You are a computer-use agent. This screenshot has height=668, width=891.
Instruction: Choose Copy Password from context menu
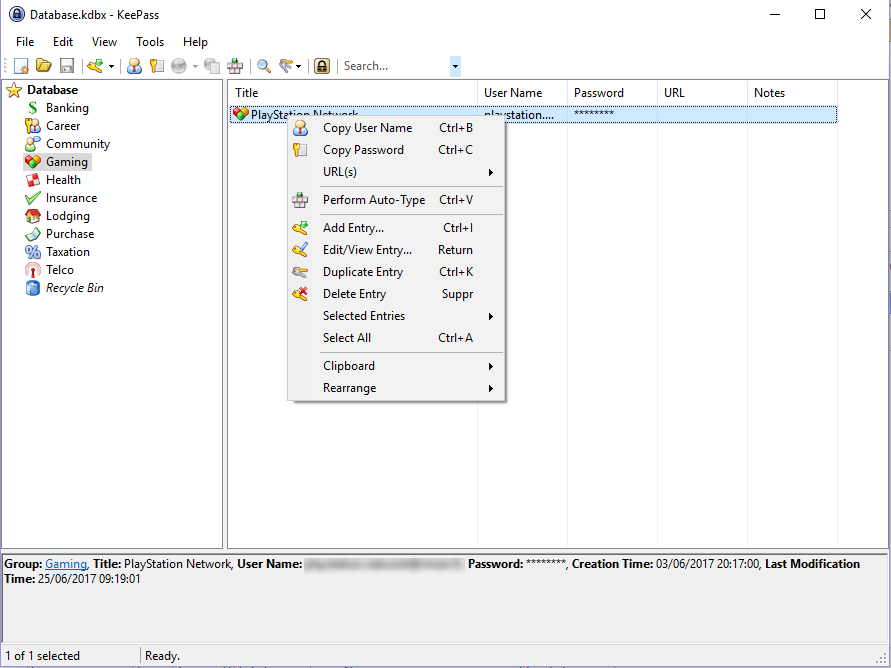coord(363,150)
